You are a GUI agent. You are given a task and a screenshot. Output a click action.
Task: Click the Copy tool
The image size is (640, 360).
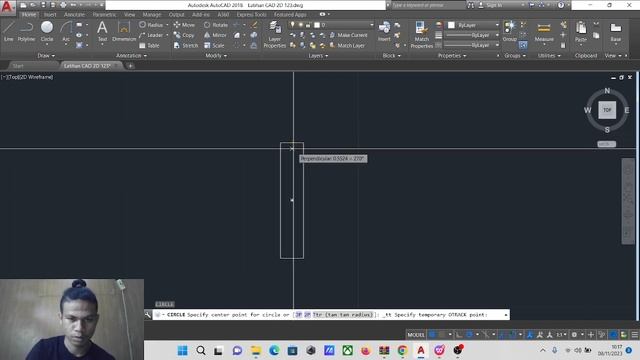click(x=184, y=35)
